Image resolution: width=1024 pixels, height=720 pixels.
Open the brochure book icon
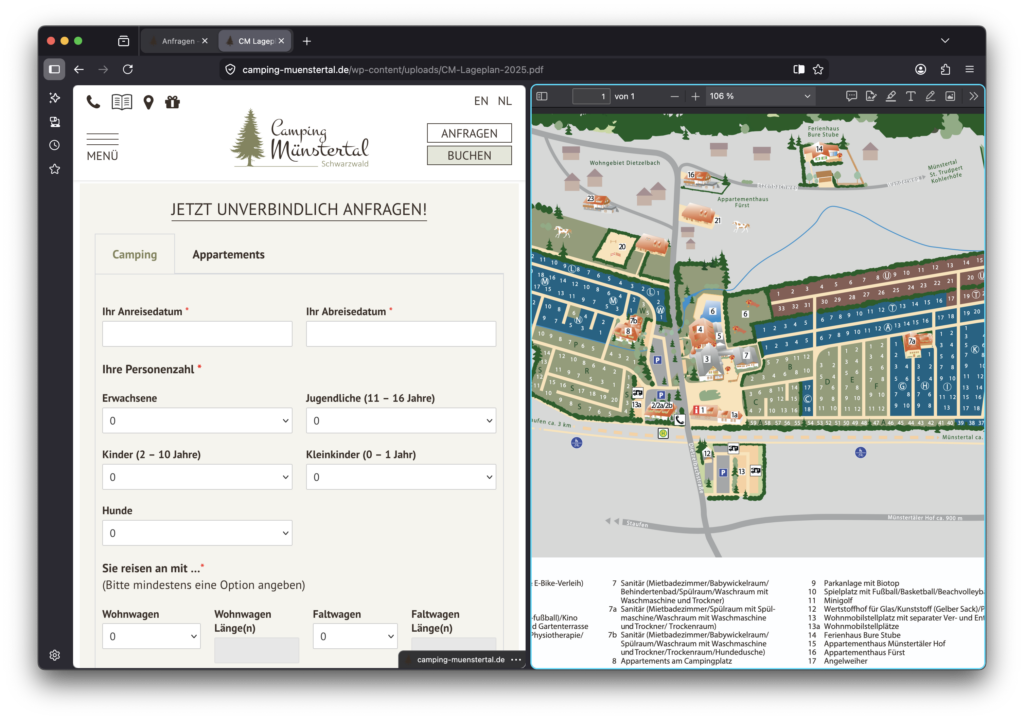pyautogui.click(x=121, y=101)
